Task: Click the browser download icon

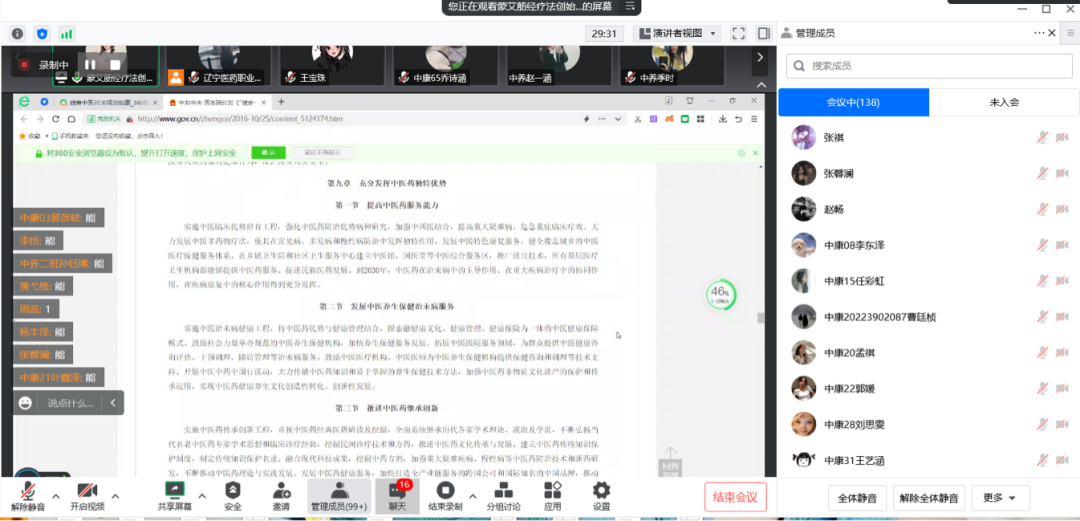Action: point(723,119)
